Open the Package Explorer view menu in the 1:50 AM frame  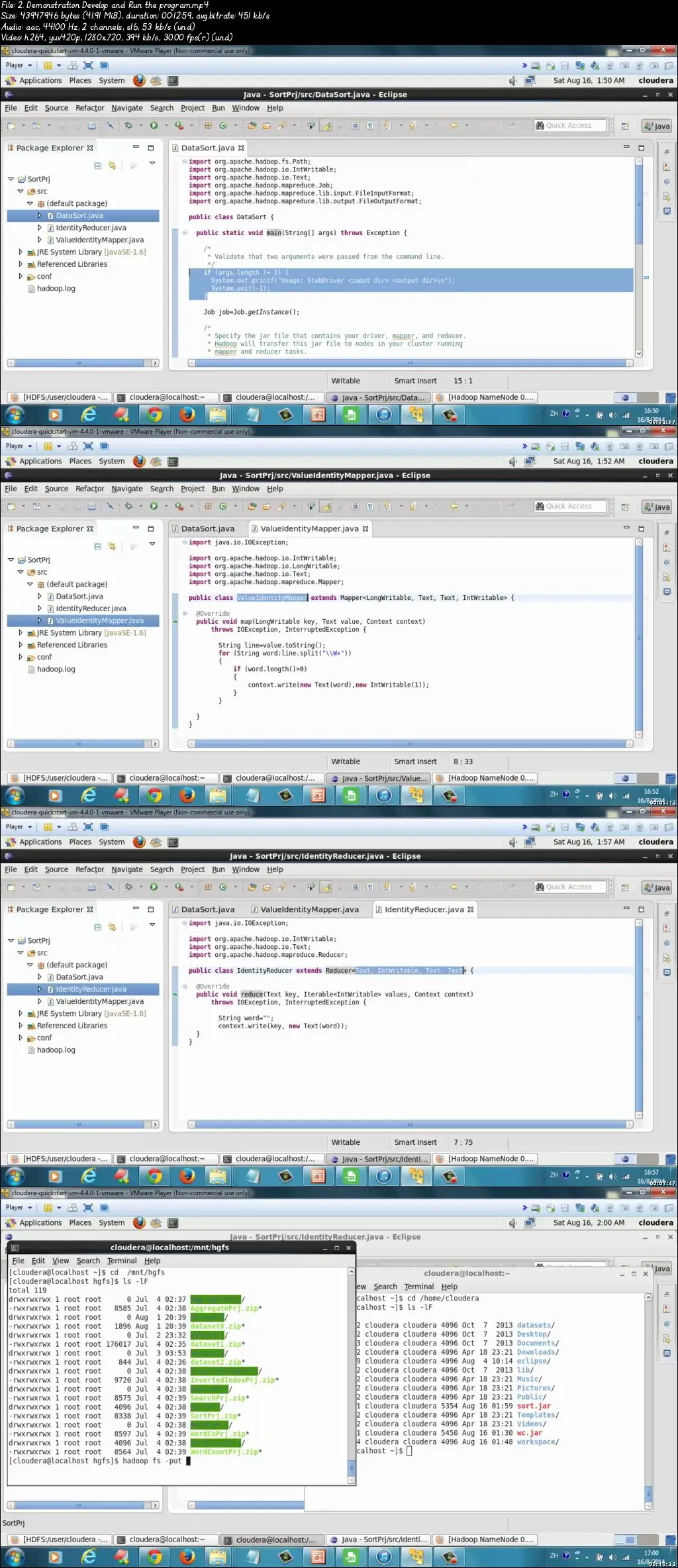tap(152, 164)
